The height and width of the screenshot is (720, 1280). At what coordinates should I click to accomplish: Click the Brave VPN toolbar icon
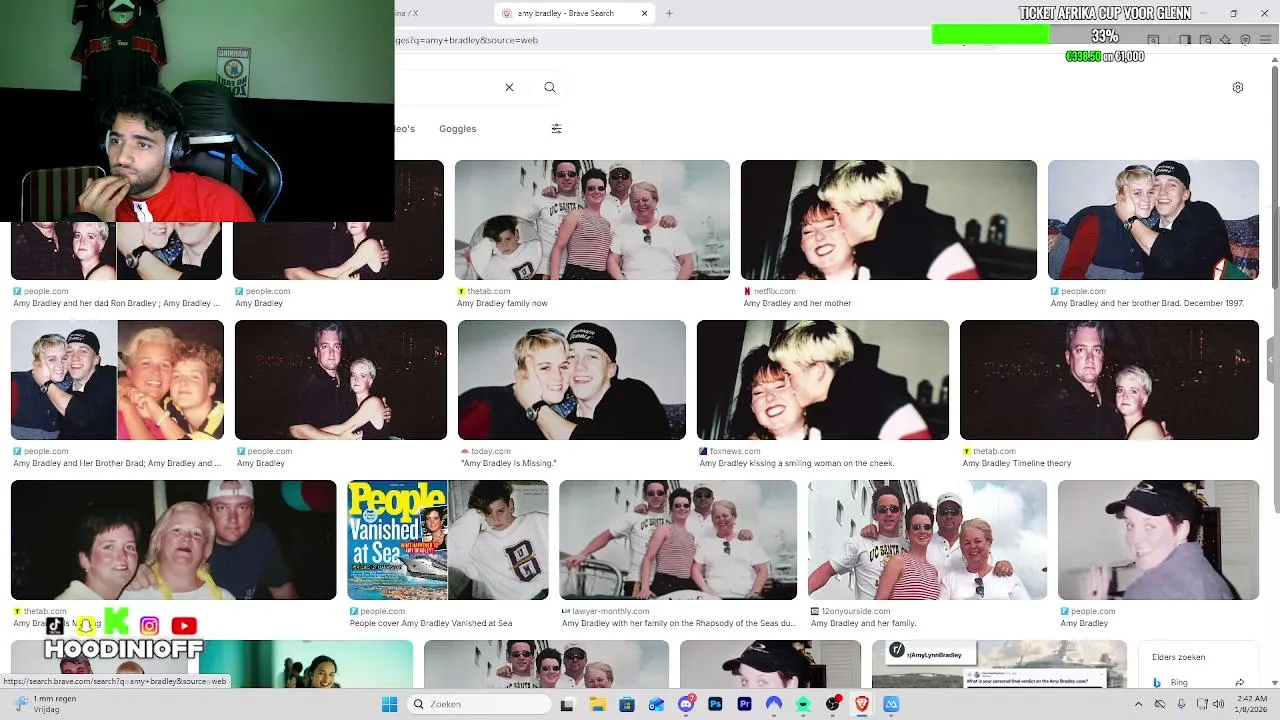point(1245,40)
